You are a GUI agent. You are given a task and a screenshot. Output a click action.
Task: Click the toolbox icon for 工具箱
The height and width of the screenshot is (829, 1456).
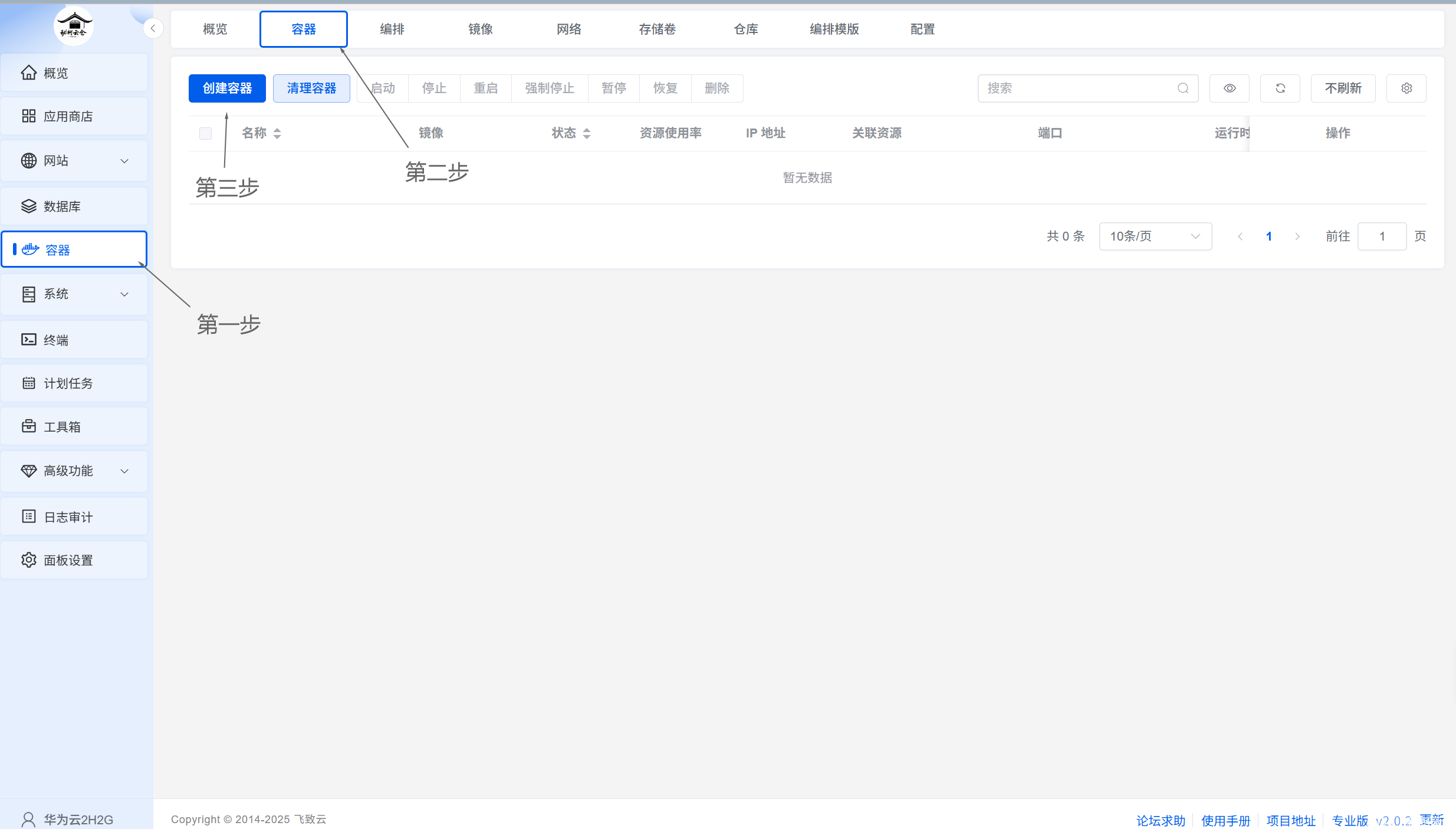click(x=28, y=426)
